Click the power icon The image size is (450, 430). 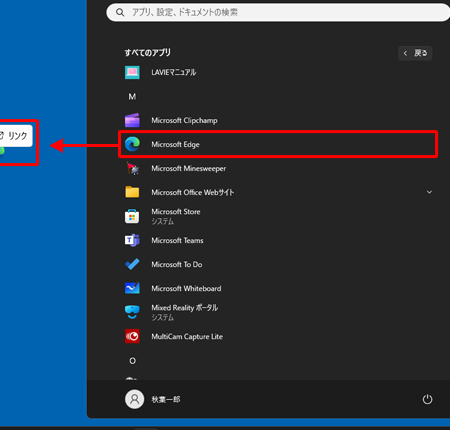427,399
